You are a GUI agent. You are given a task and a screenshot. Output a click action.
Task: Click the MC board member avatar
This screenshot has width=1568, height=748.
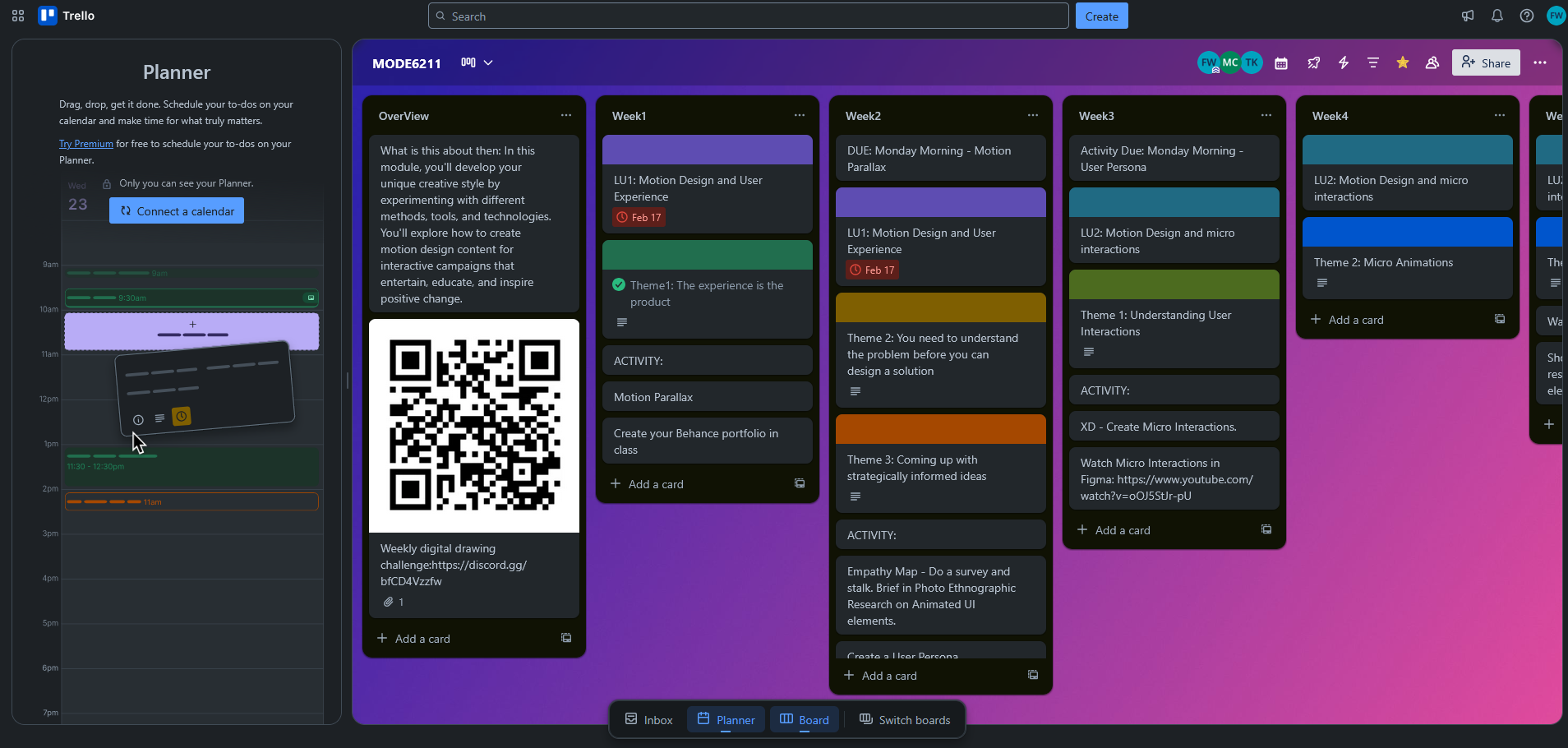1230,62
